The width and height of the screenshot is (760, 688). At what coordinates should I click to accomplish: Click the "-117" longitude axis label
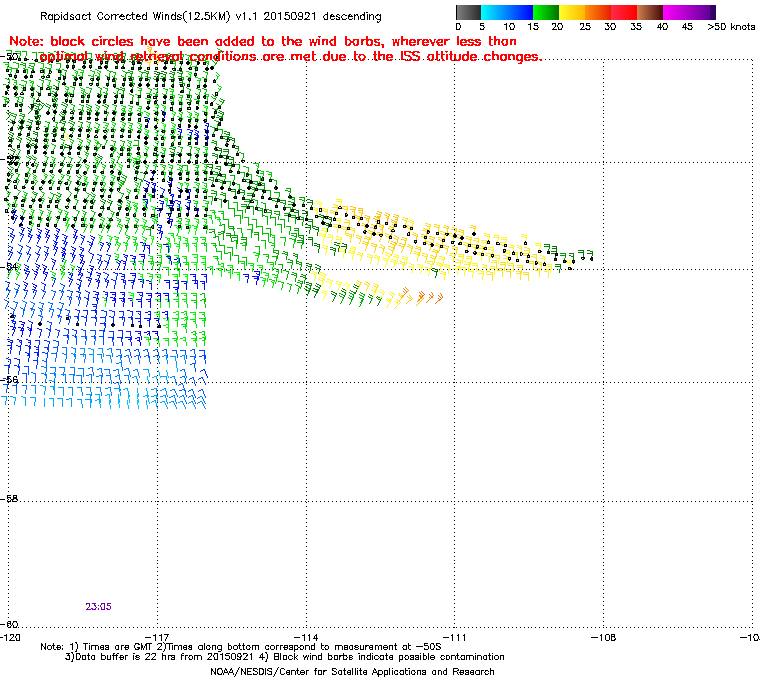click(158, 637)
